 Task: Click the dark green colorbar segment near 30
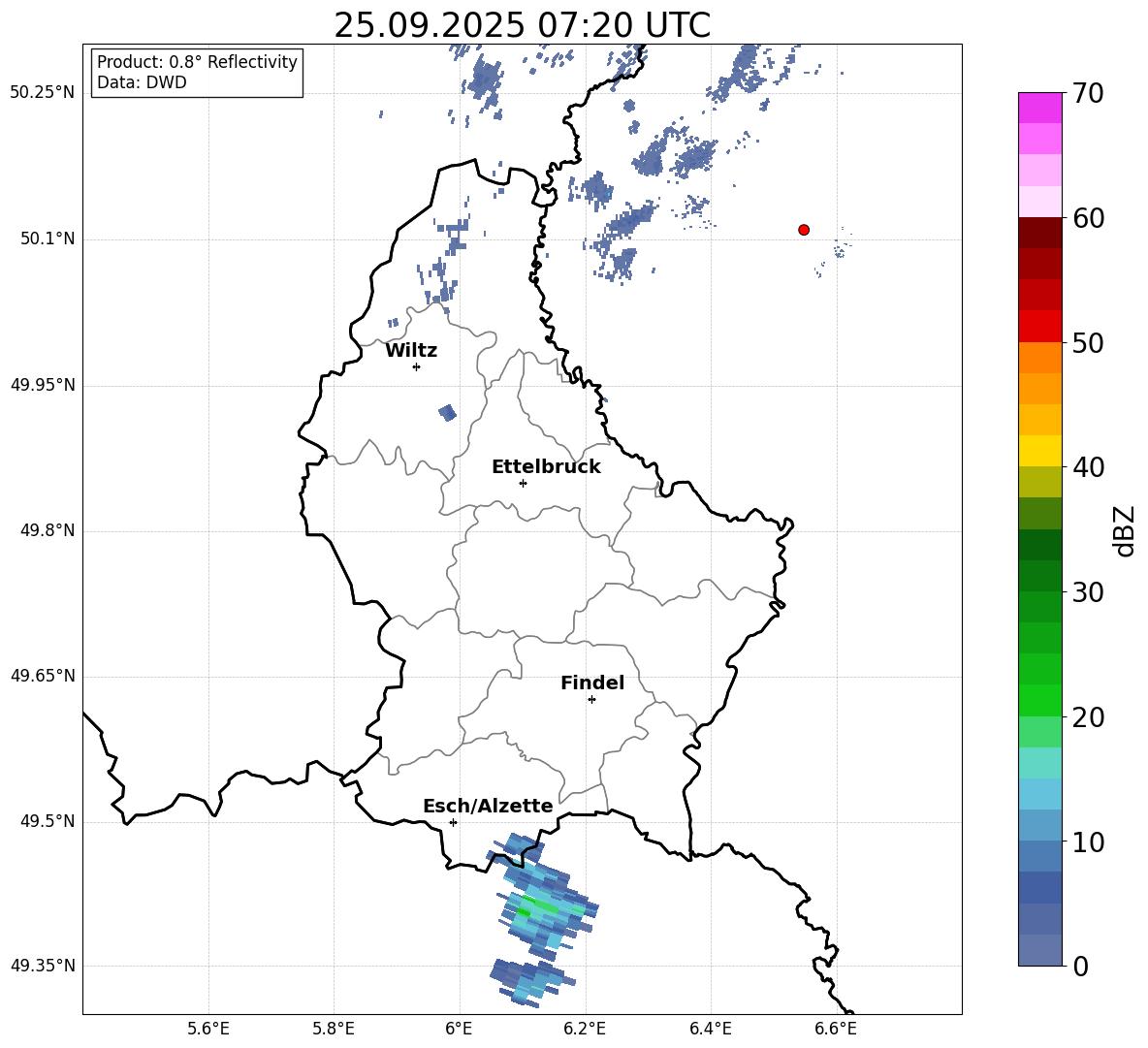pos(1040,576)
